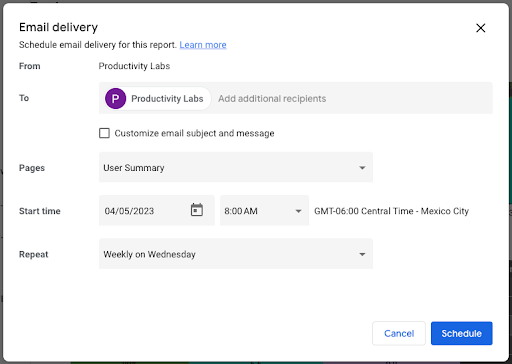
Task: Click the Pages label
Action: (x=32, y=168)
